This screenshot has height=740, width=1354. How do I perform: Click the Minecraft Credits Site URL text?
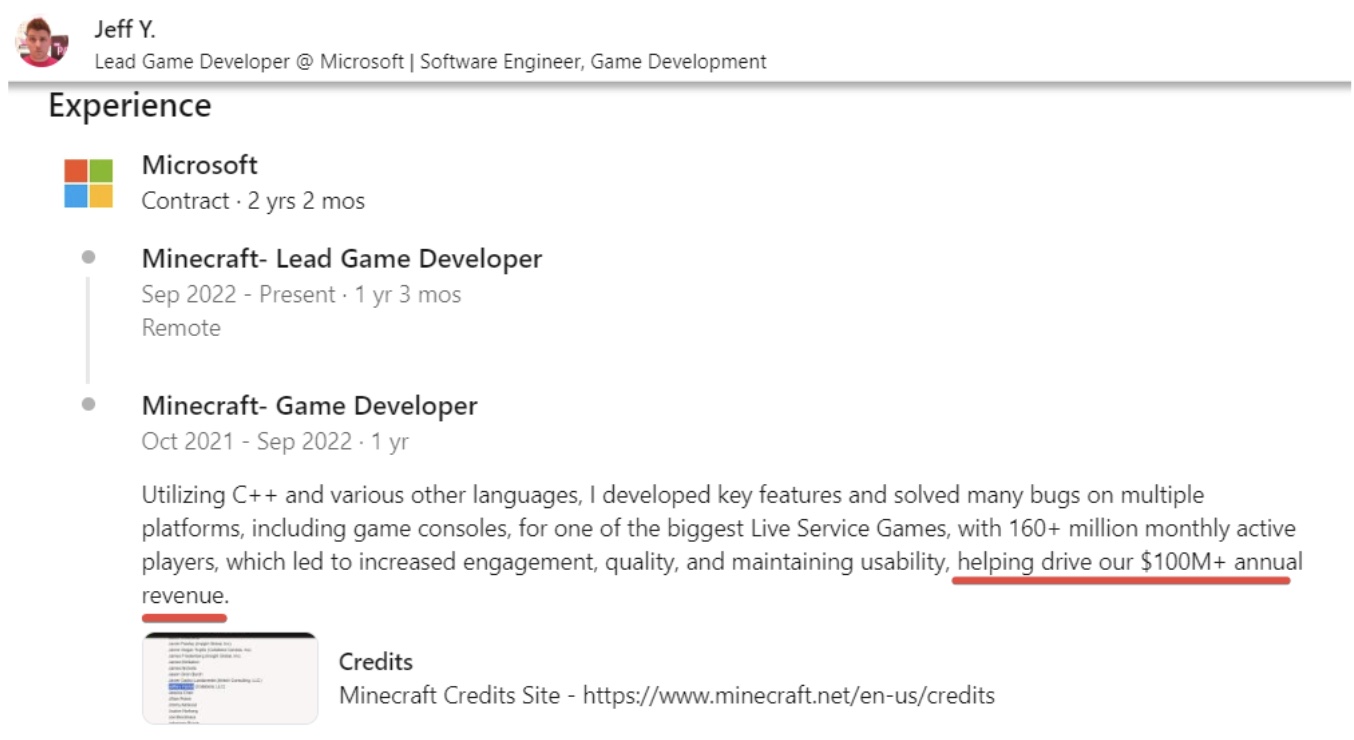click(788, 695)
